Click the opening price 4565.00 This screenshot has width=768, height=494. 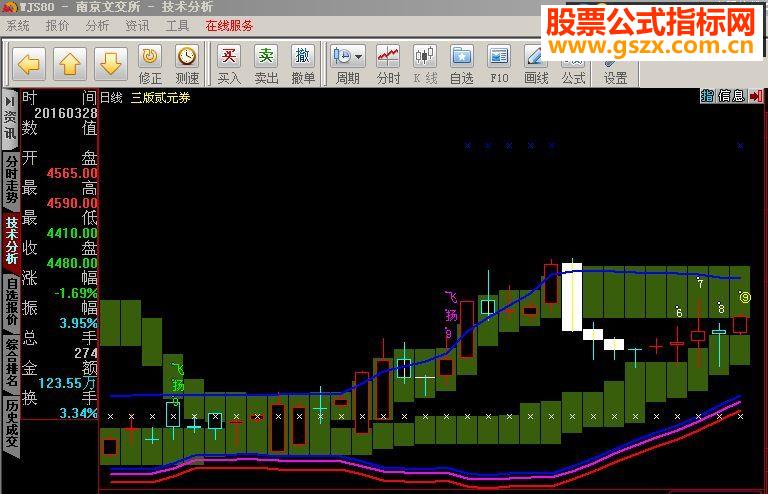click(72, 173)
